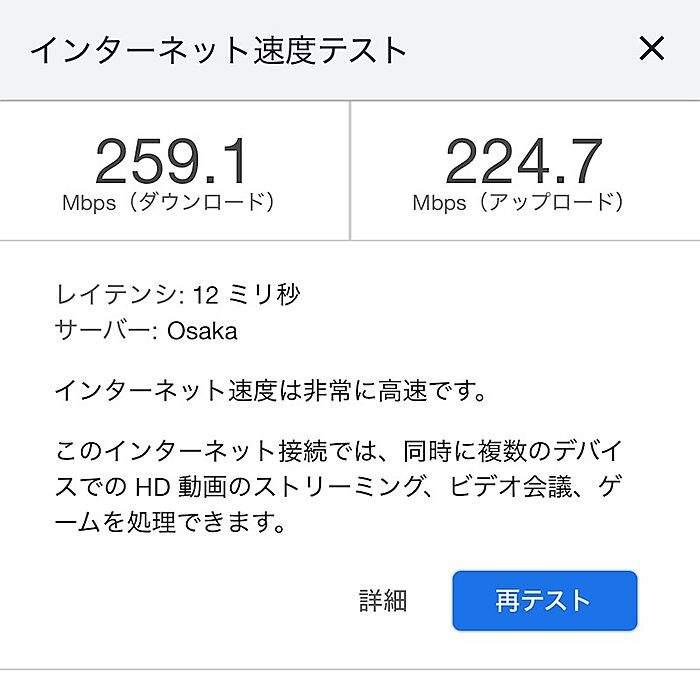Click the インターネット速度は非常に高速です result message
The width and height of the screenshot is (700, 675).
[x=270, y=390]
